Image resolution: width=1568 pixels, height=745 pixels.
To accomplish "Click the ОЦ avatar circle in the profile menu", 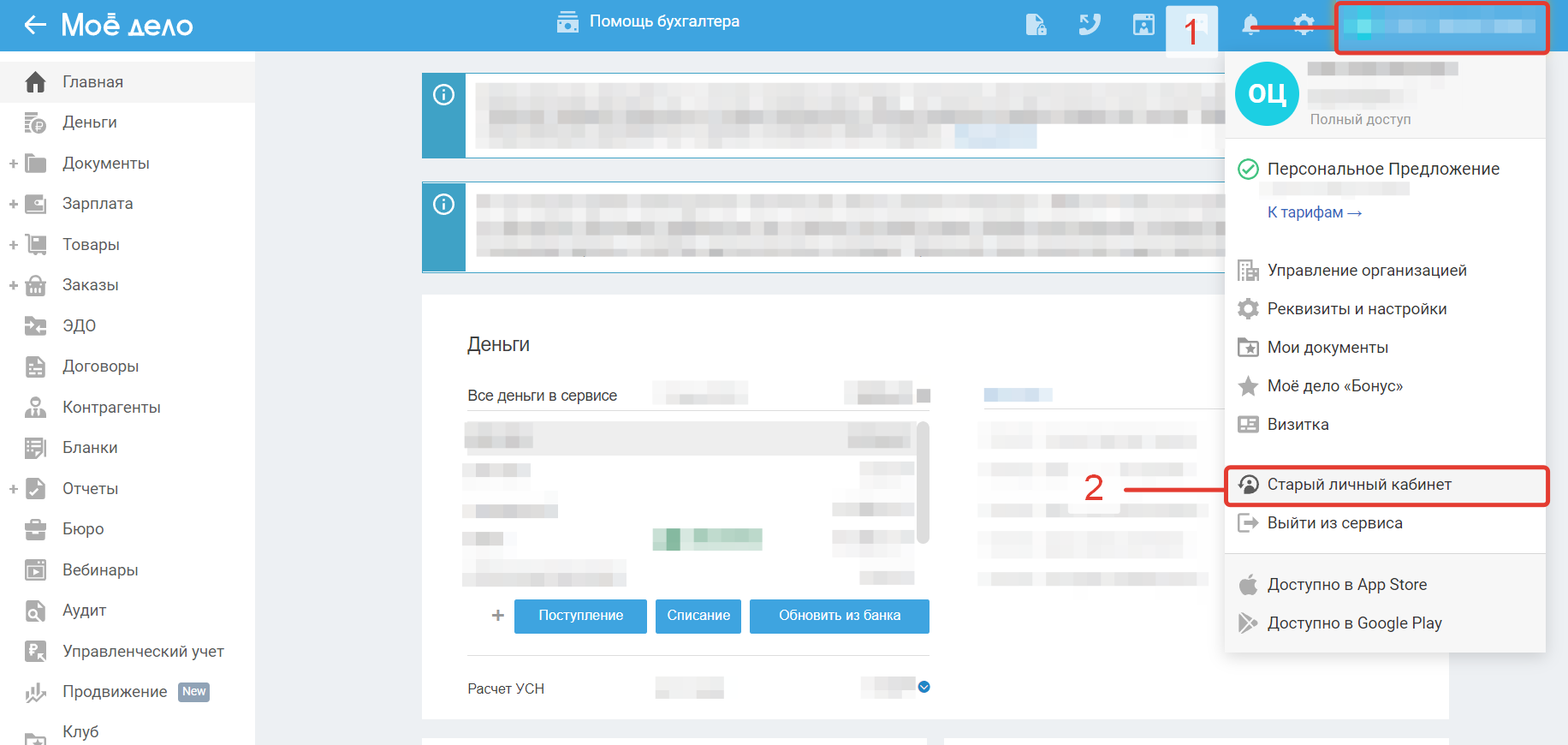I will (x=1267, y=93).
